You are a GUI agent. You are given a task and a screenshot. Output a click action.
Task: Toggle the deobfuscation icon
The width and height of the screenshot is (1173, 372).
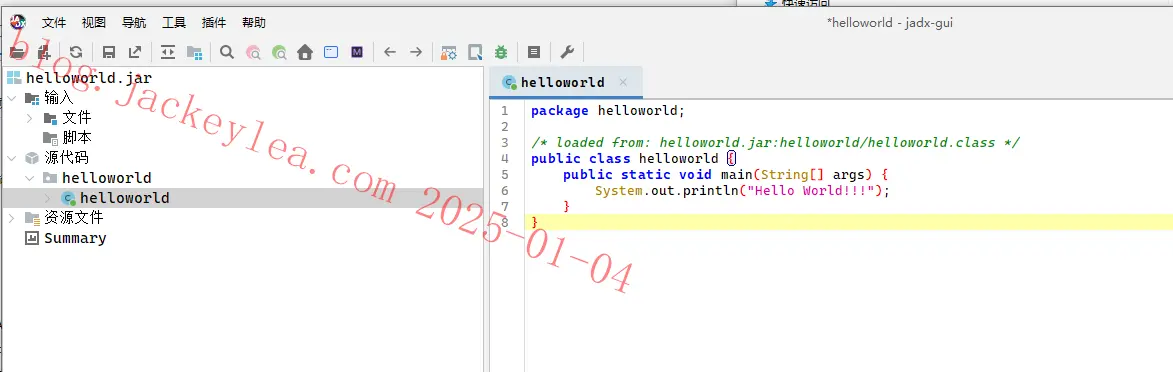click(448, 52)
